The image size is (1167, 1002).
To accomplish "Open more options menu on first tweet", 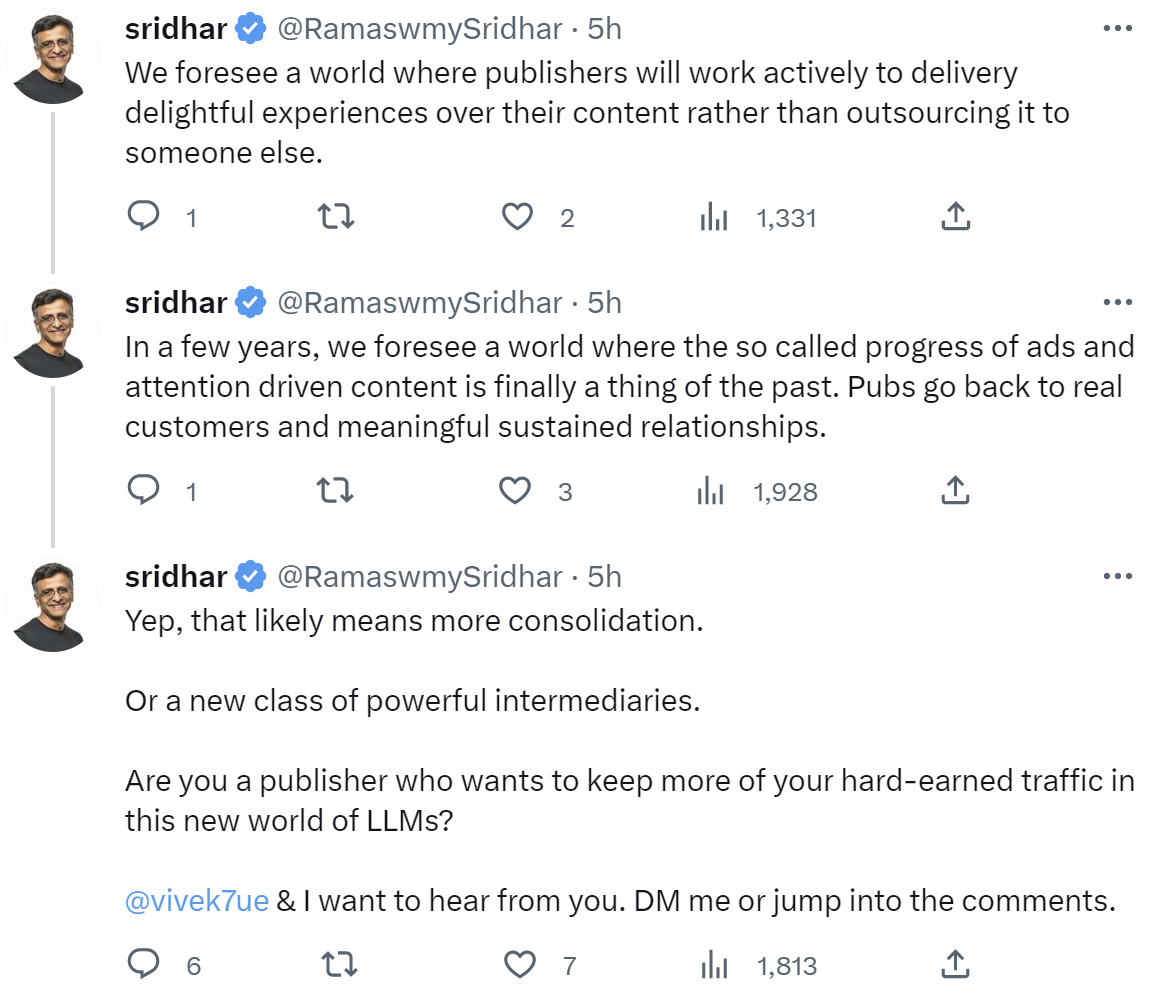I will [1117, 28].
